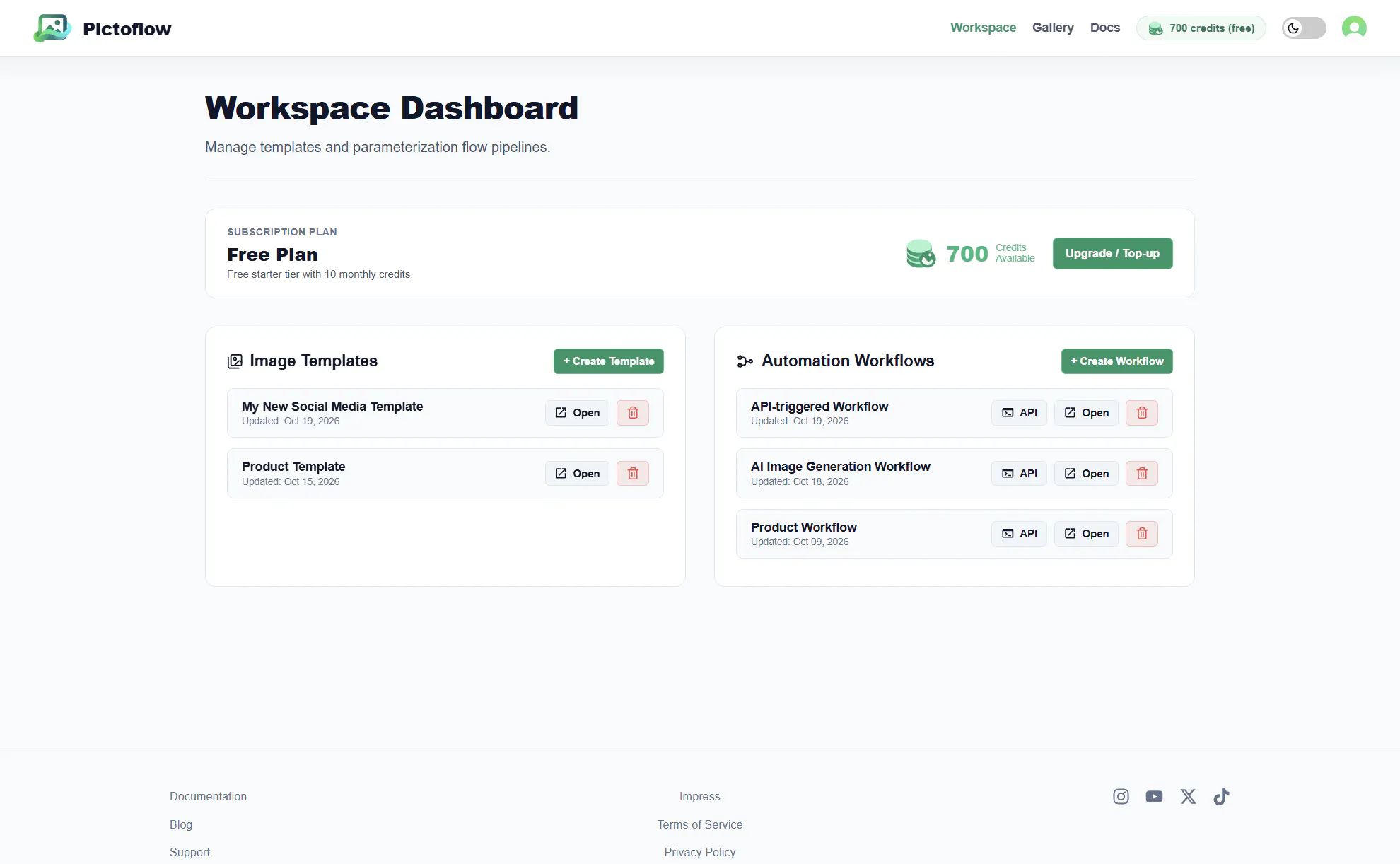1400x864 pixels.
Task: Go to the Gallery nav item
Action: coord(1053,28)
